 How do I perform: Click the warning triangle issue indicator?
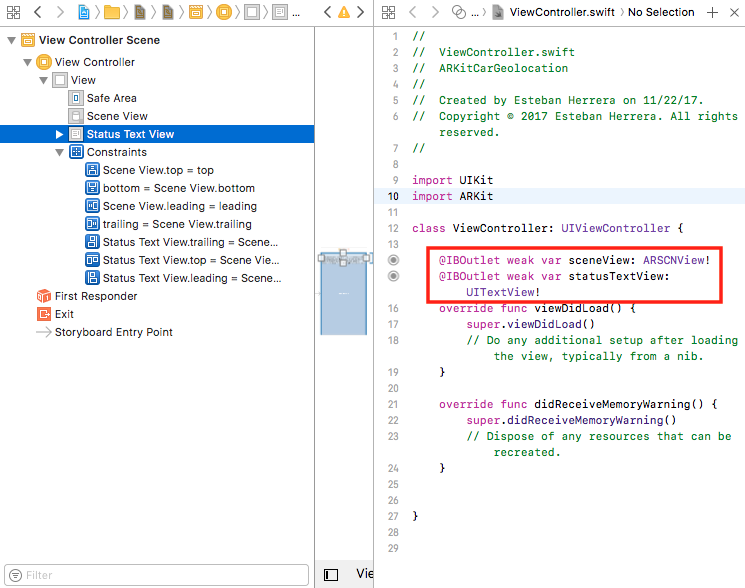(344, 12)
